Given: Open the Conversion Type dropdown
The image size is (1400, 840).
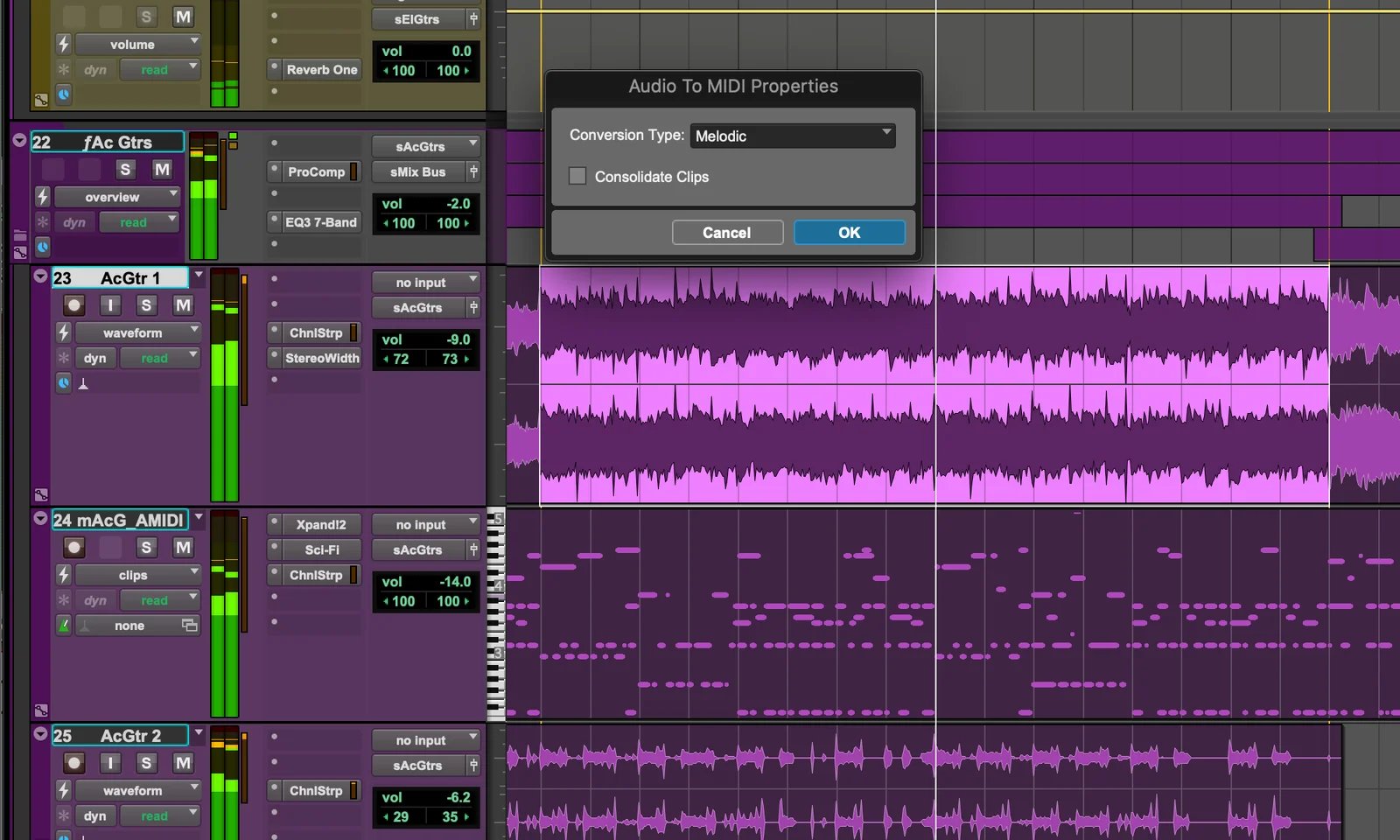Looking at the screenshot, I should [792, 136].
